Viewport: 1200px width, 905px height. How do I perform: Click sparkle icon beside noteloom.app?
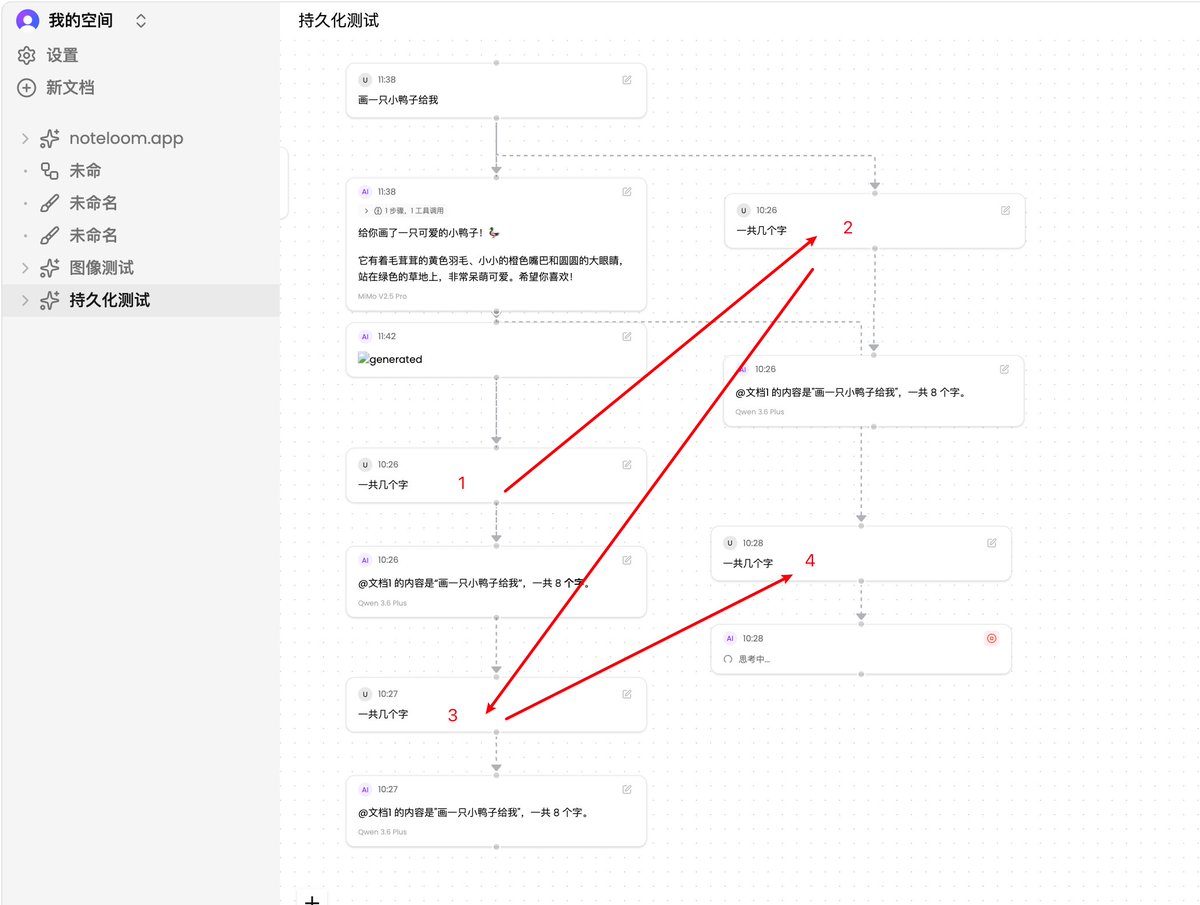(49, 139)
